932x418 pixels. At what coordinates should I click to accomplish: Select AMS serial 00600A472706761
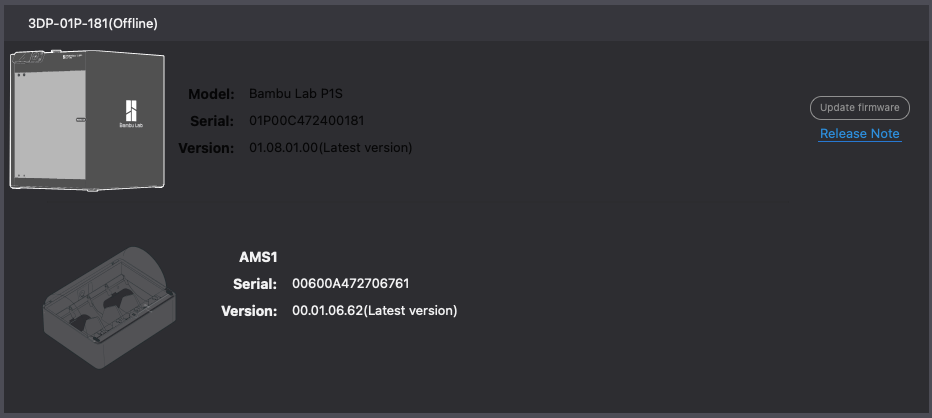point(351,284)
